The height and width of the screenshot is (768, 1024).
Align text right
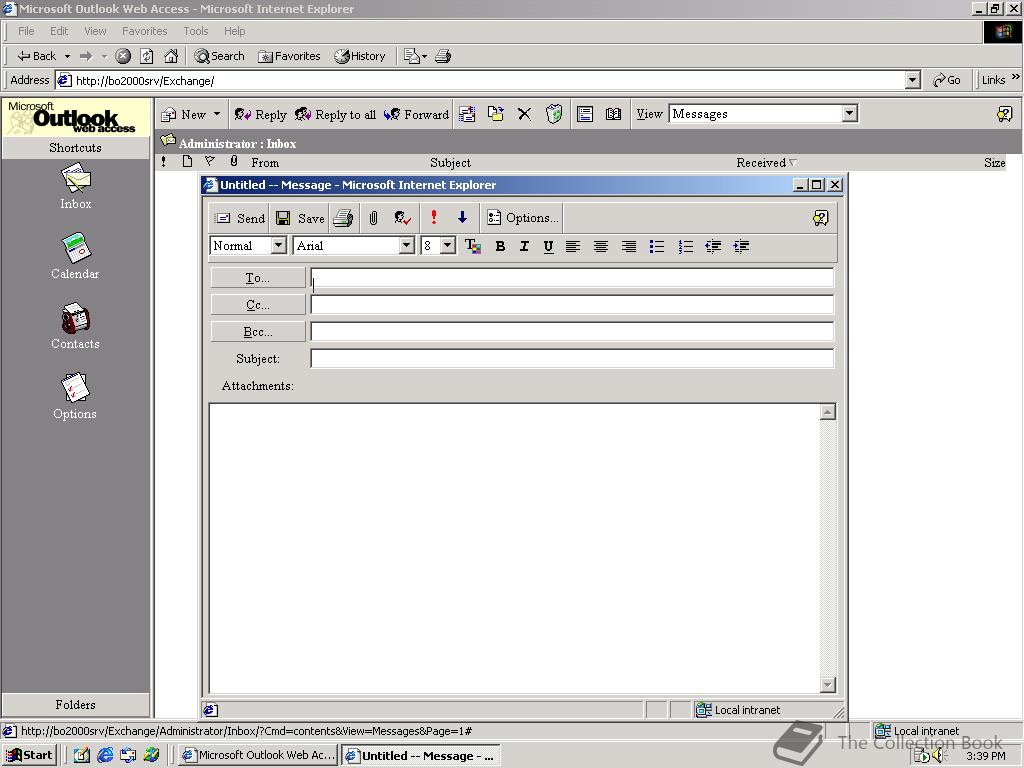pos(628,246)
